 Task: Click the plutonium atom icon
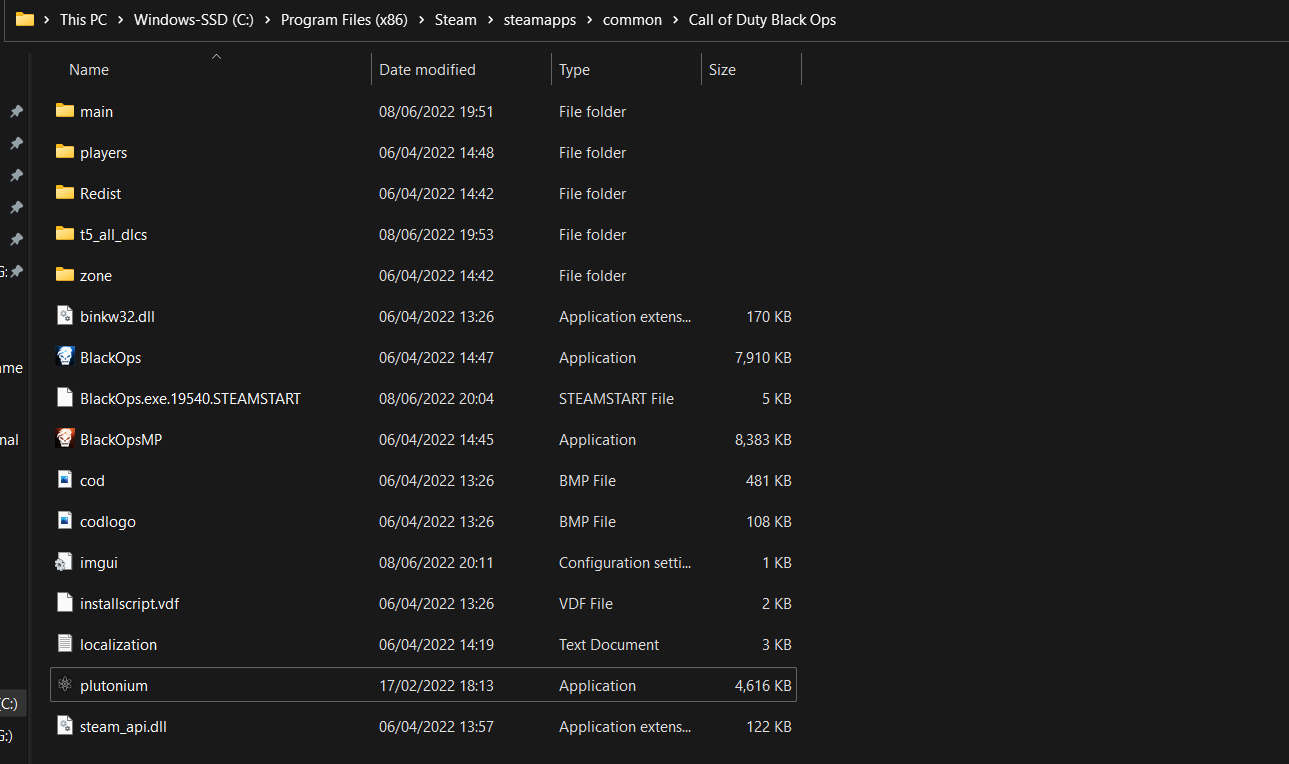65,685
